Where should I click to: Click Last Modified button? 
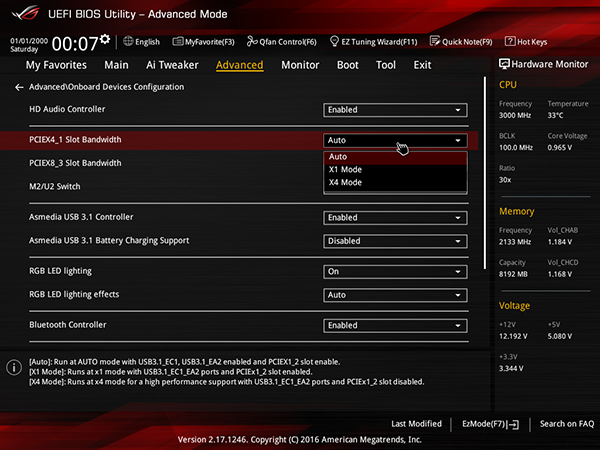(416, 424)
